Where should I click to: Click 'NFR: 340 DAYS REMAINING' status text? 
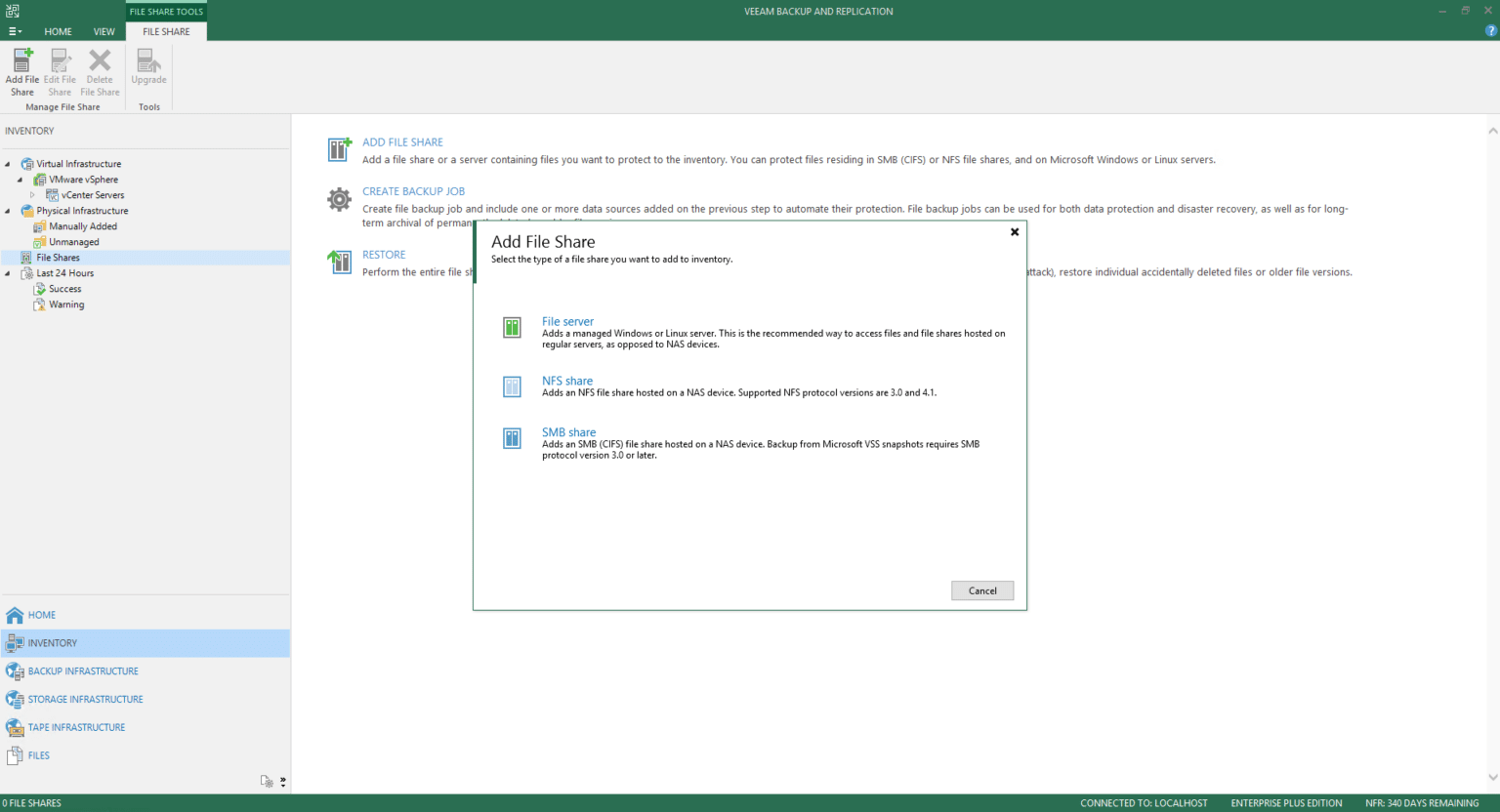click(x=1422, y=803)
